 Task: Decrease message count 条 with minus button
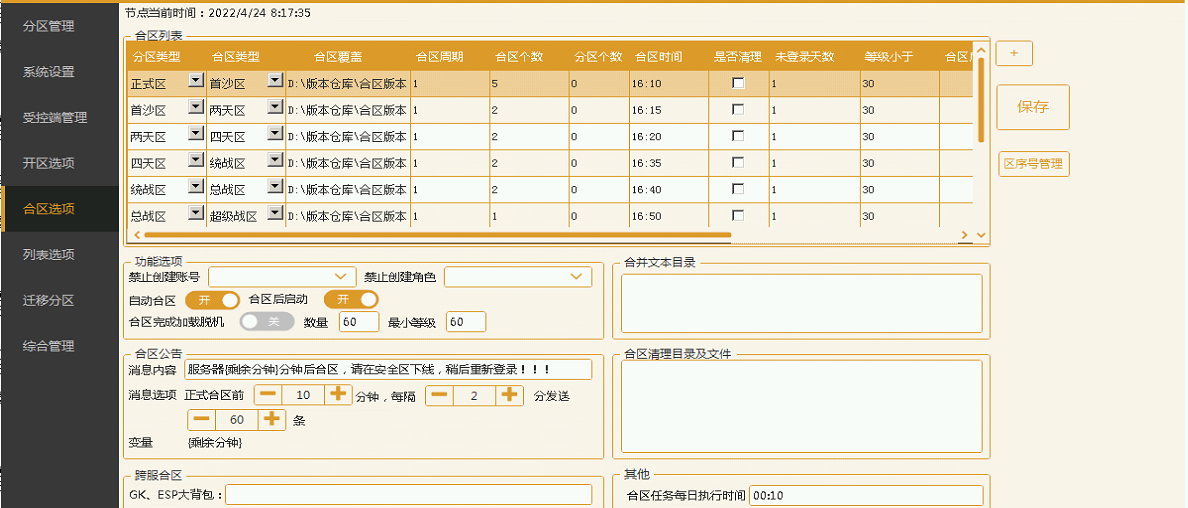coord(202,420)
